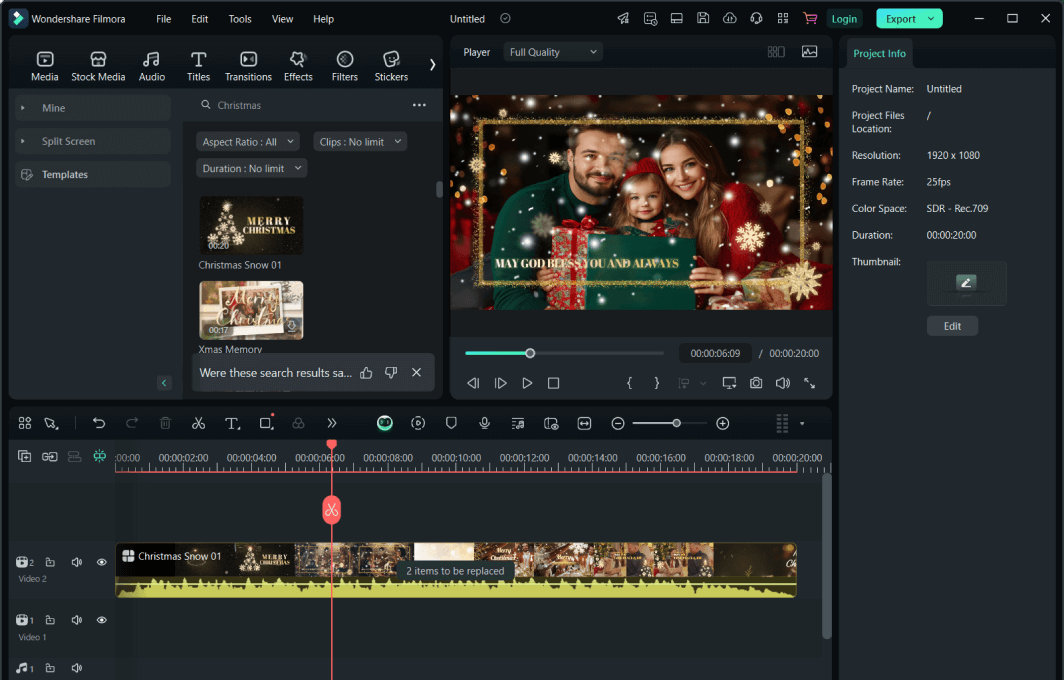Give thumbs up to search results

coord(366,373)
